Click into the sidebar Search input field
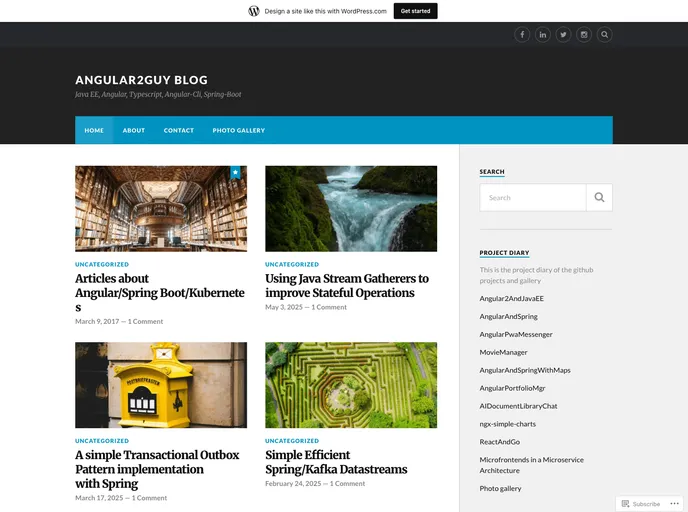This screenshot has height=512, width=688. [533, 197]
